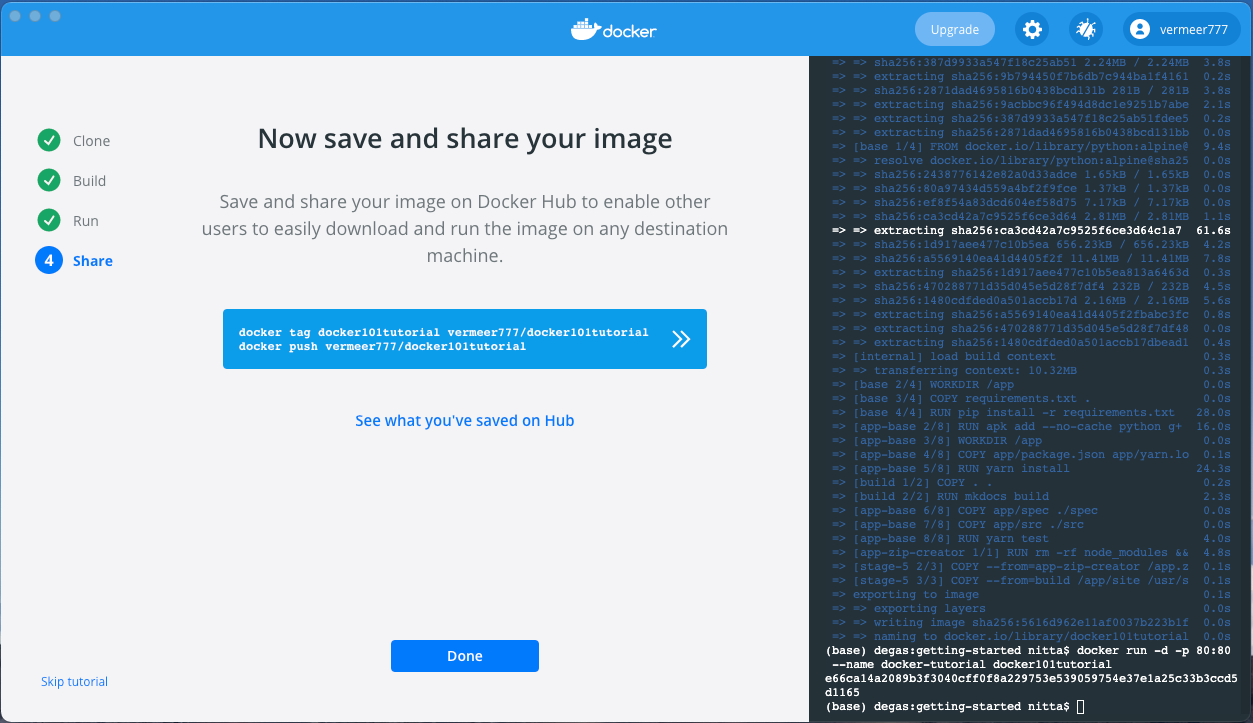The height and width of the screenshot is (723, 1253).
Task: Open Settings via the gear icon
Action: click(x=1032, y=30)
